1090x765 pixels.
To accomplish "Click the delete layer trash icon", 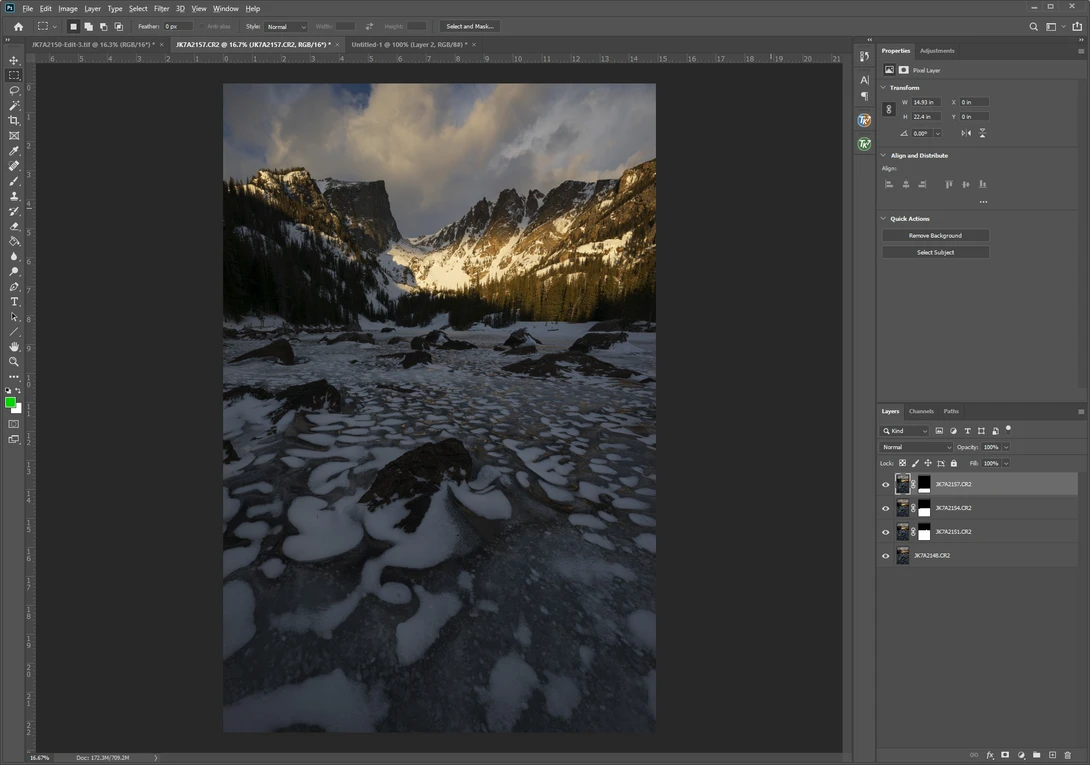I will click(1068, 755).
